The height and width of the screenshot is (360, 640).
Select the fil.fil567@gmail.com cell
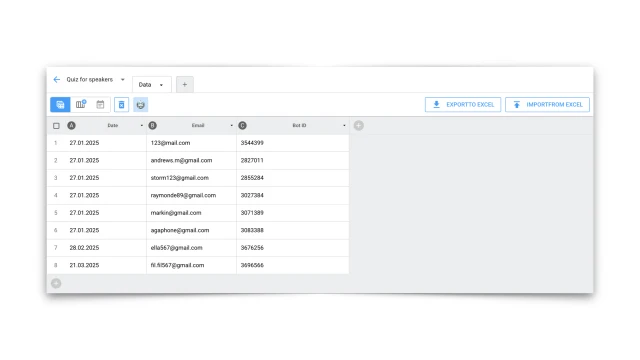191,265
